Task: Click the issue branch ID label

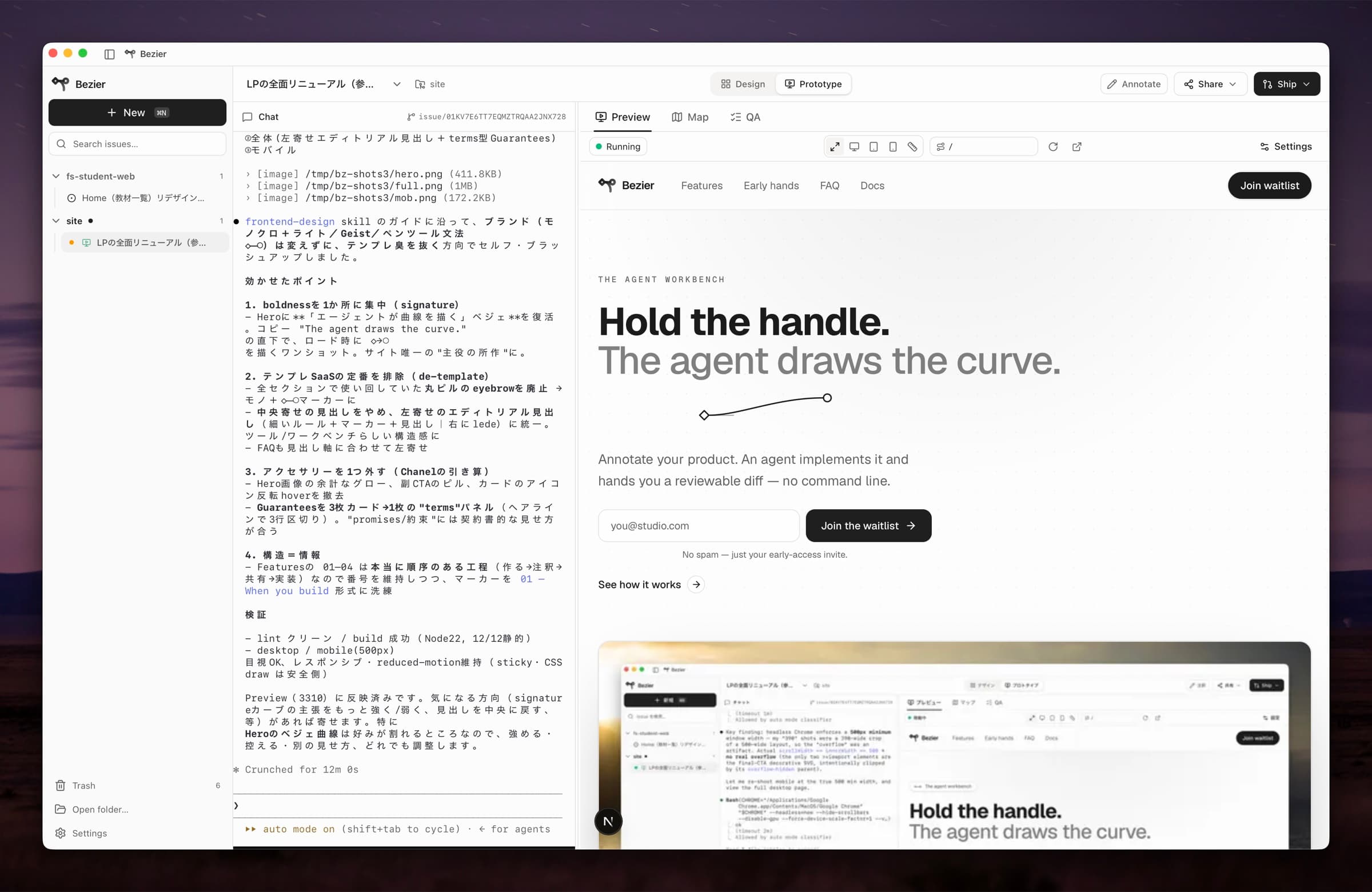Action: [x=486, y=117]
